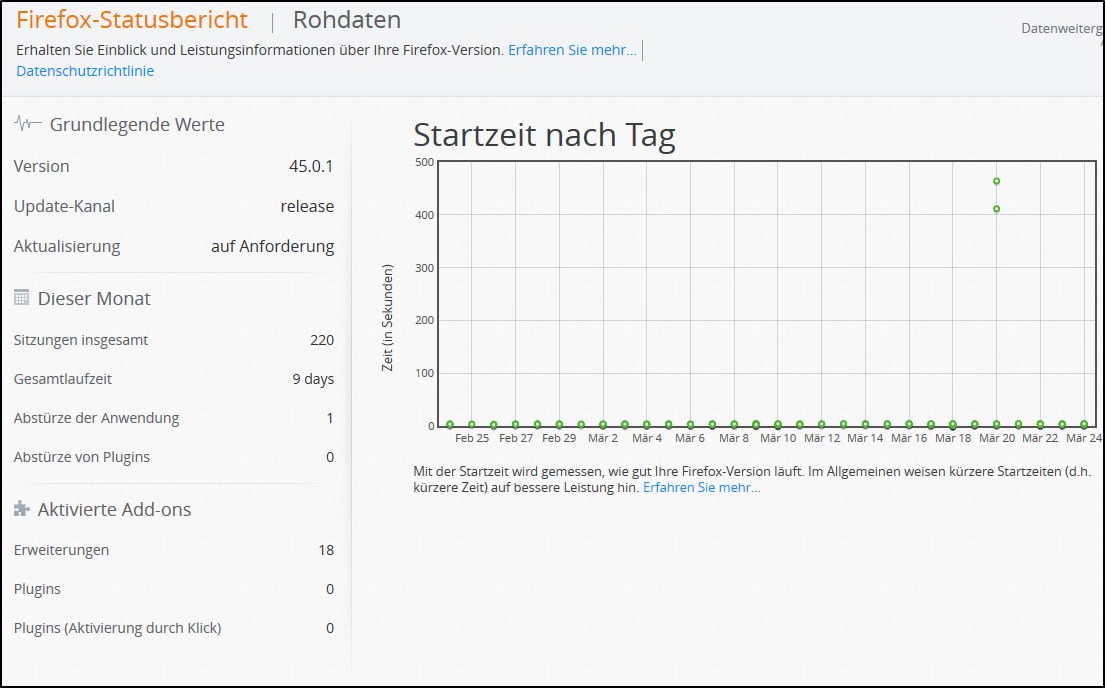Viewport: 1105px width, 688px height.
Task: Click the Dieser Monat section heading
Action: coord(94,298)
